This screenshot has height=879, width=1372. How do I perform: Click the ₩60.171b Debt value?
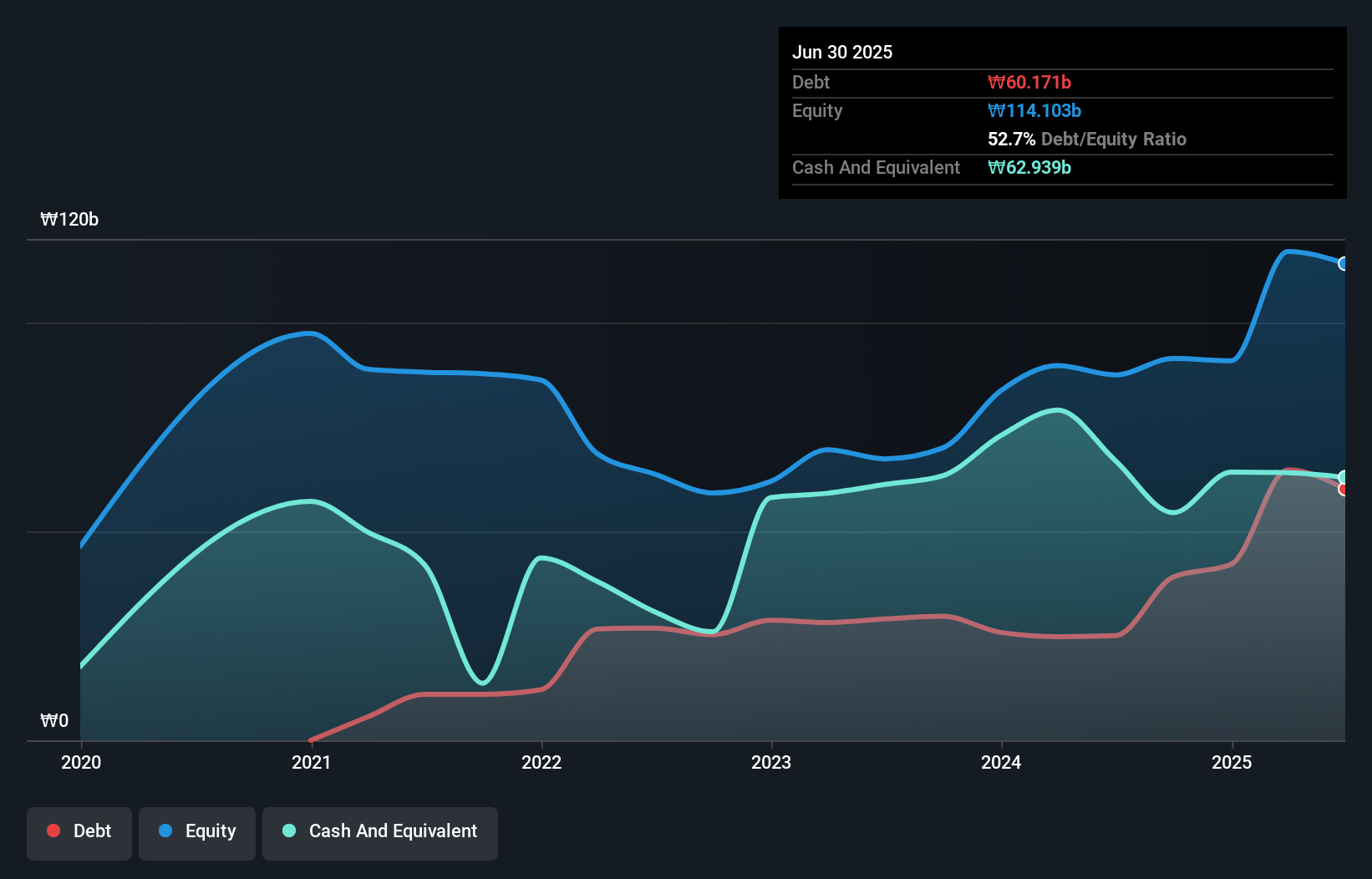1030,82
